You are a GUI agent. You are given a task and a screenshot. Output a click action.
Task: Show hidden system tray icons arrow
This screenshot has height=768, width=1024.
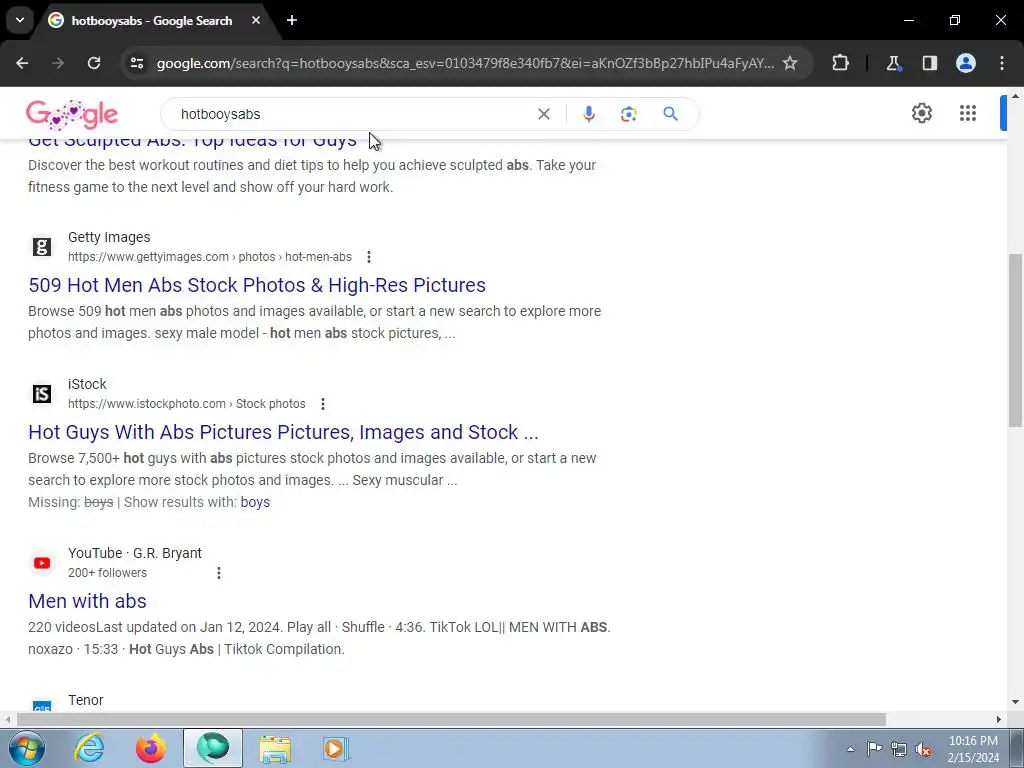coord(850,749)
